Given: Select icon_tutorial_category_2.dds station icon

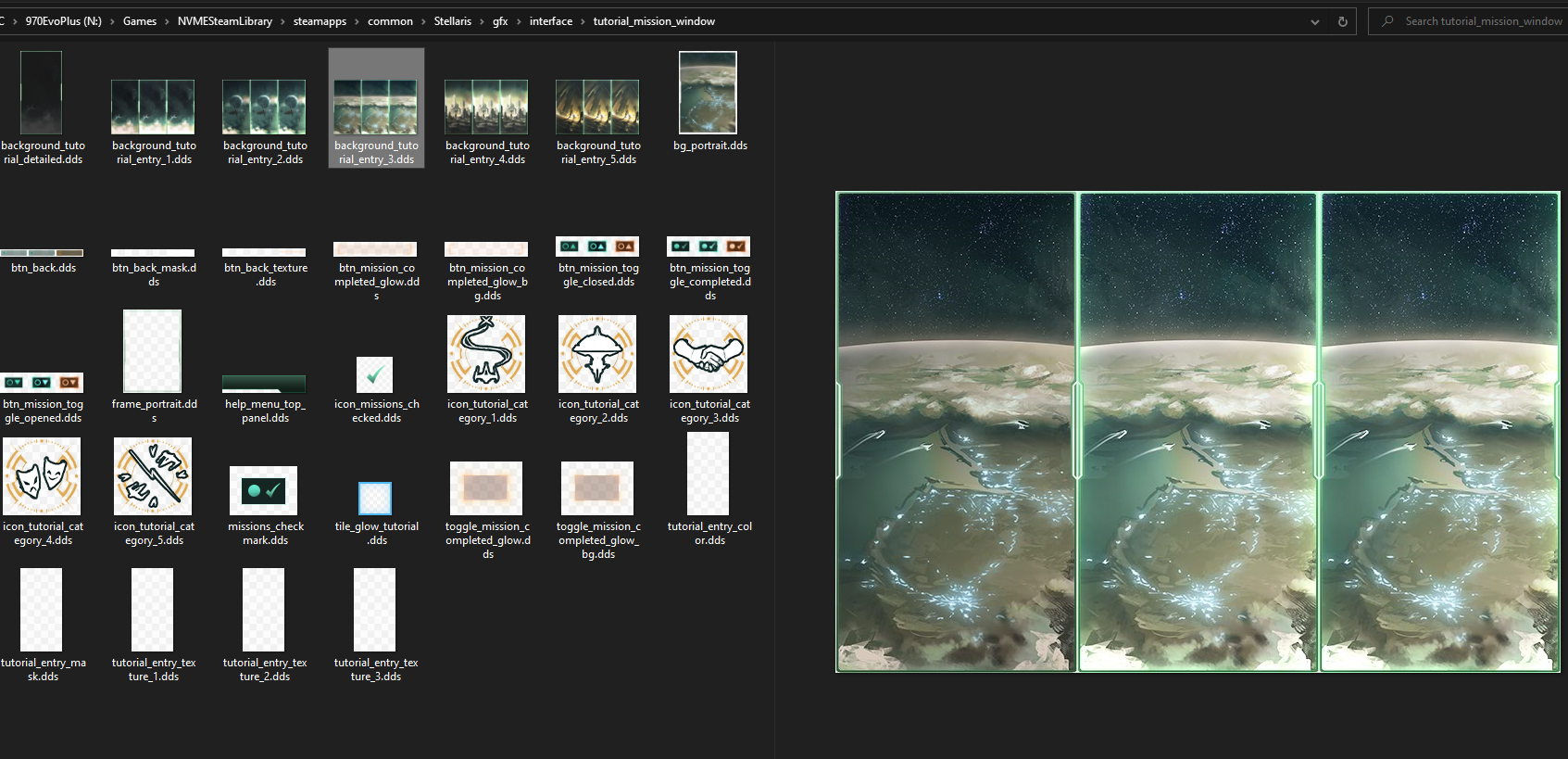Looking at the screenshot, I should [597, 354].
